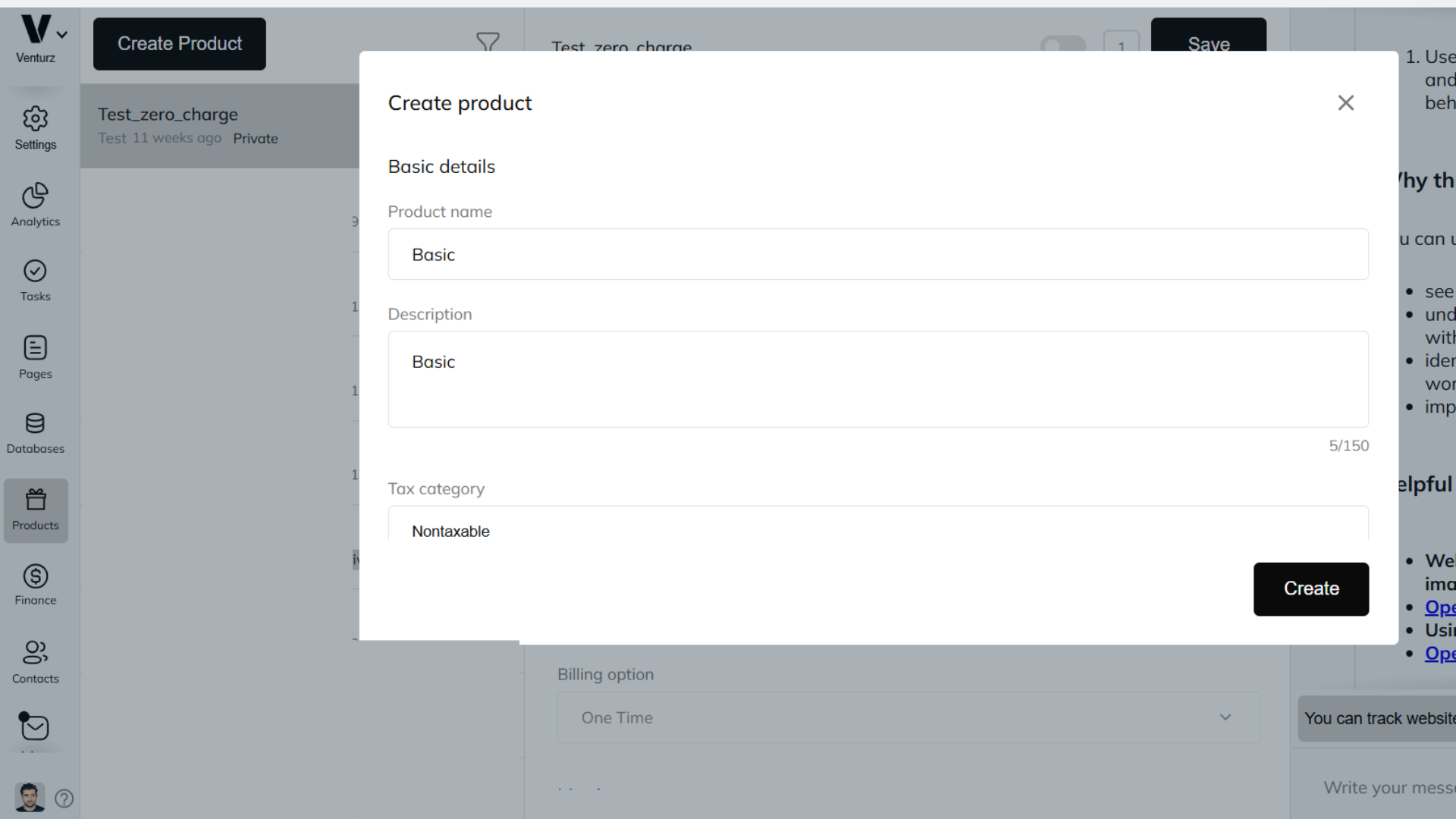Open the help question mark icon
Screen dimensions: 1456x819
coord(64,799)
